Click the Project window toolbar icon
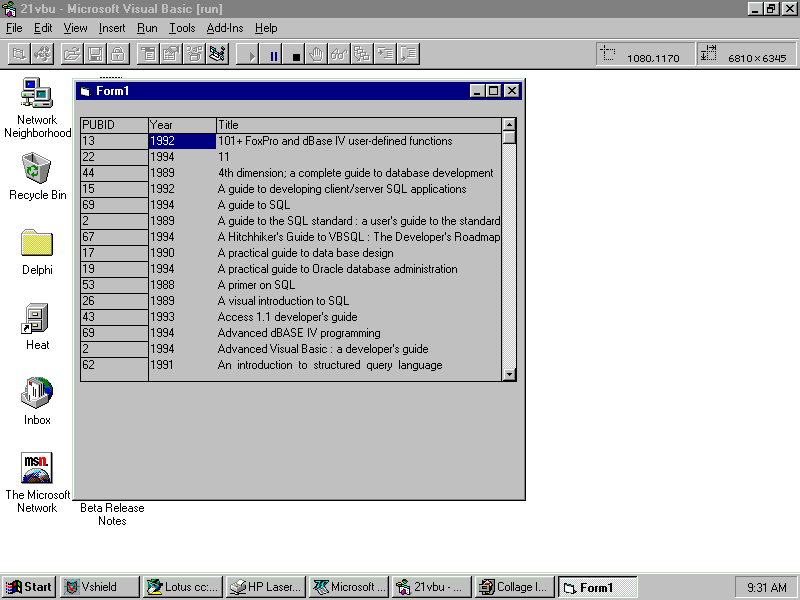Screen dimensions: 800x600 (x=217, y=54)
